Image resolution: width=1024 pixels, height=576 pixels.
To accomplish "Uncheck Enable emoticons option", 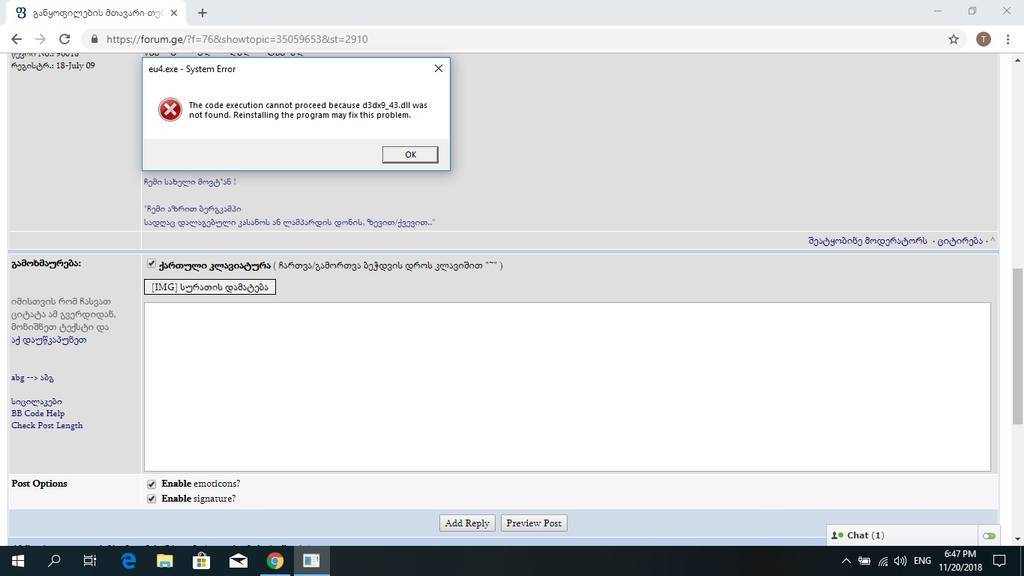I will click(x=151, y=484).
